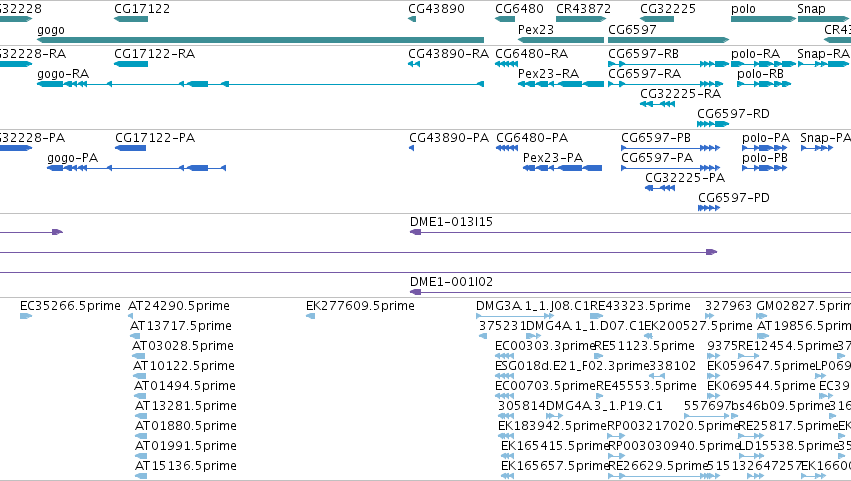This screenshot has width=851, height=481.
Task: Select EST RE51123.5prime label
Action: (x=644, y=346)
